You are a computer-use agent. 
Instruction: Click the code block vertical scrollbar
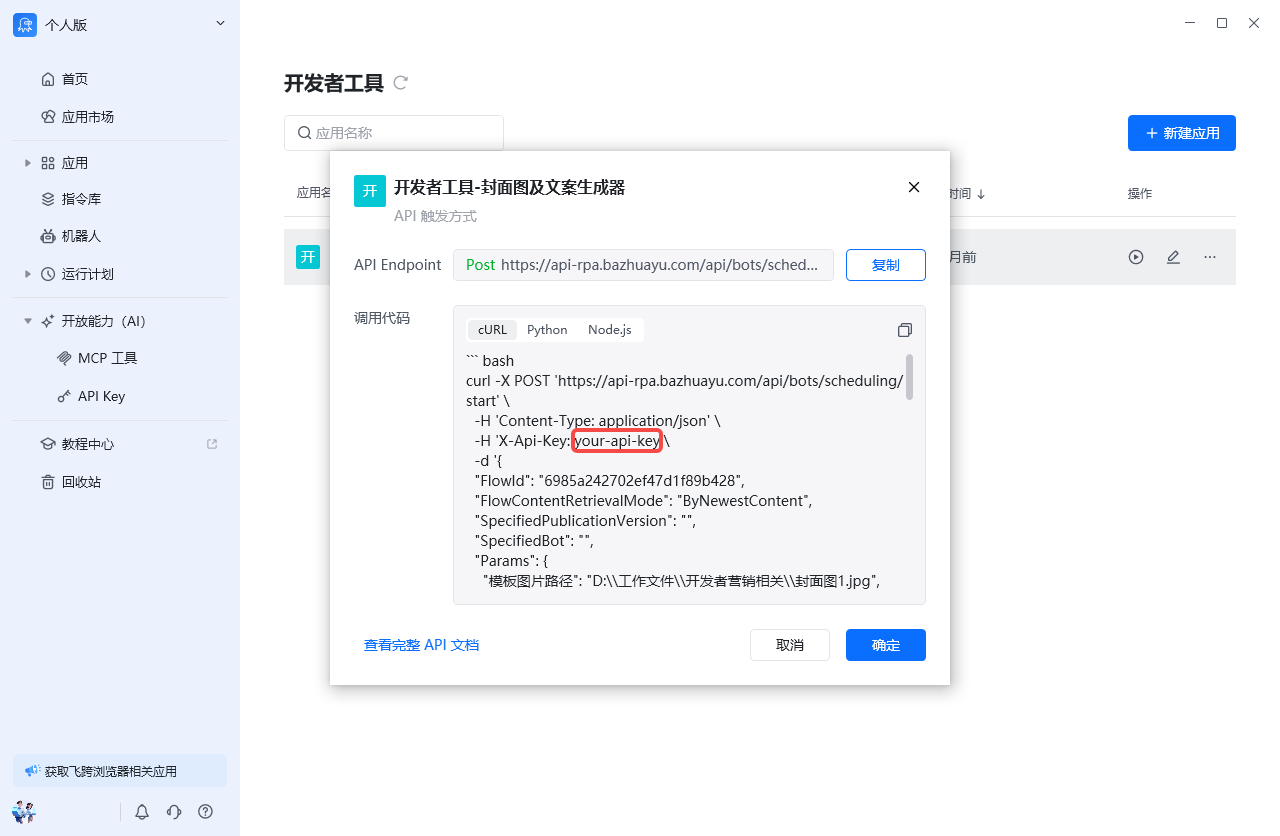909,377
